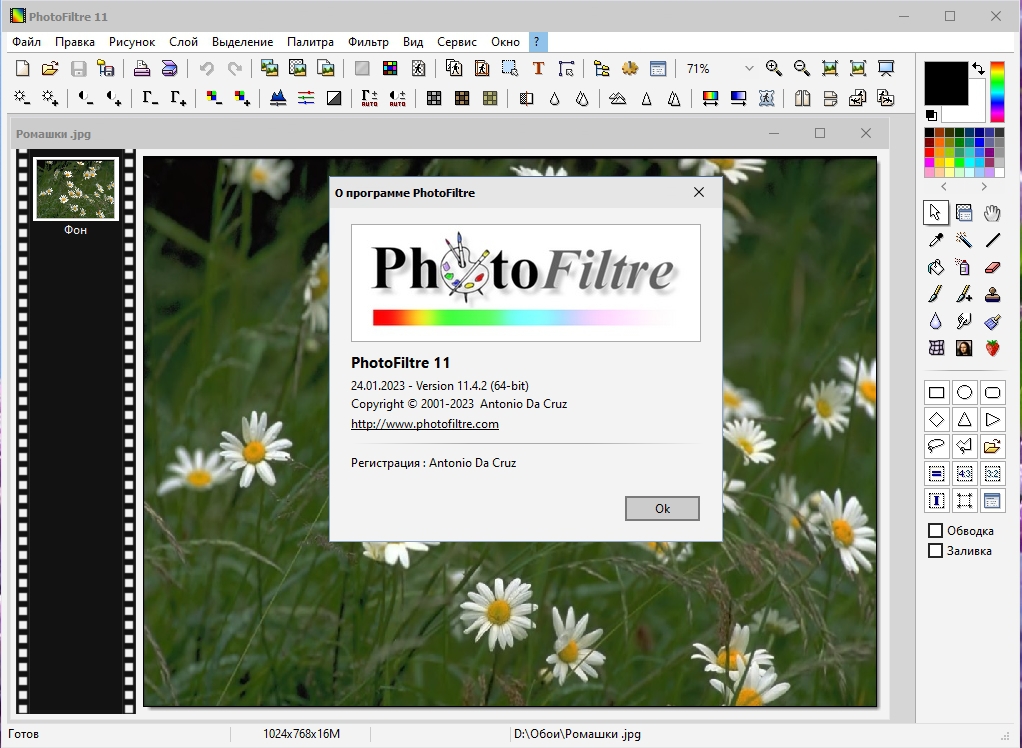Raise gamma with the Γ plus icon
The height and width of the screenshot is (748, 1022).
tap(178, 98)
